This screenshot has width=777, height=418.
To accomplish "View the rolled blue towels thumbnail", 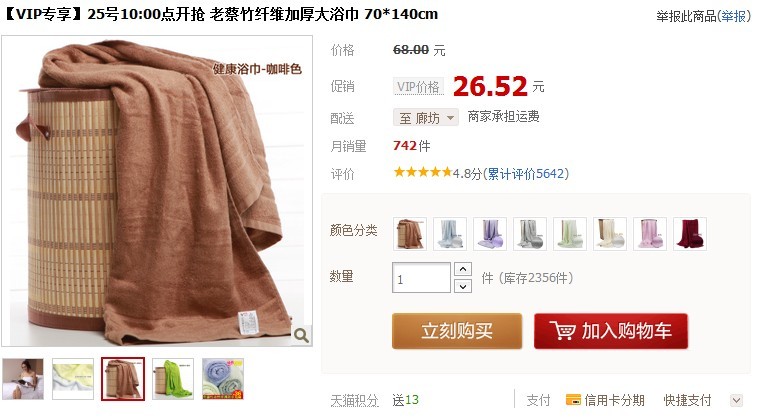I will click(223, 379).
